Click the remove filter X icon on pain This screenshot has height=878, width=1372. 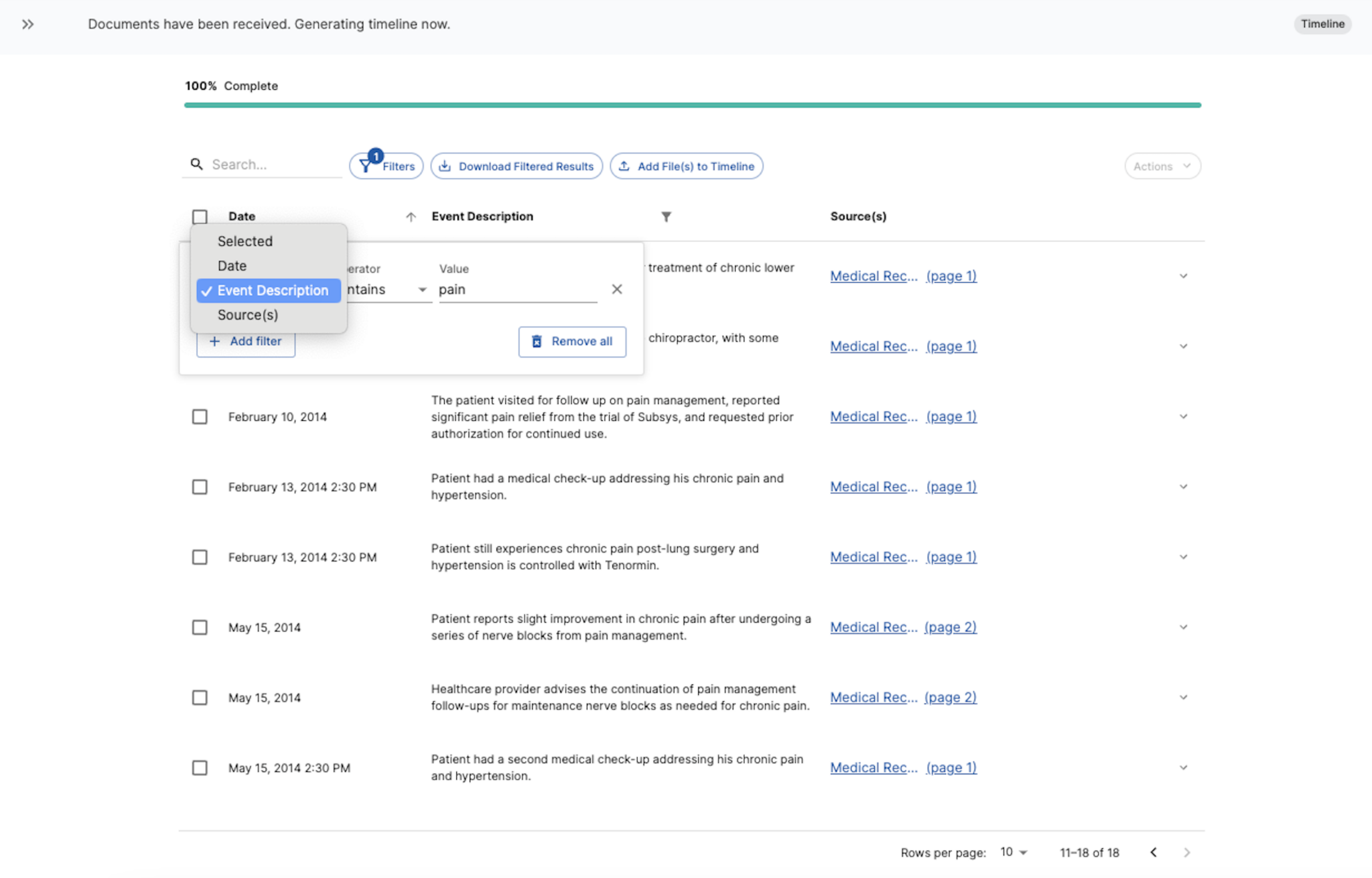[x=617, y=289]
